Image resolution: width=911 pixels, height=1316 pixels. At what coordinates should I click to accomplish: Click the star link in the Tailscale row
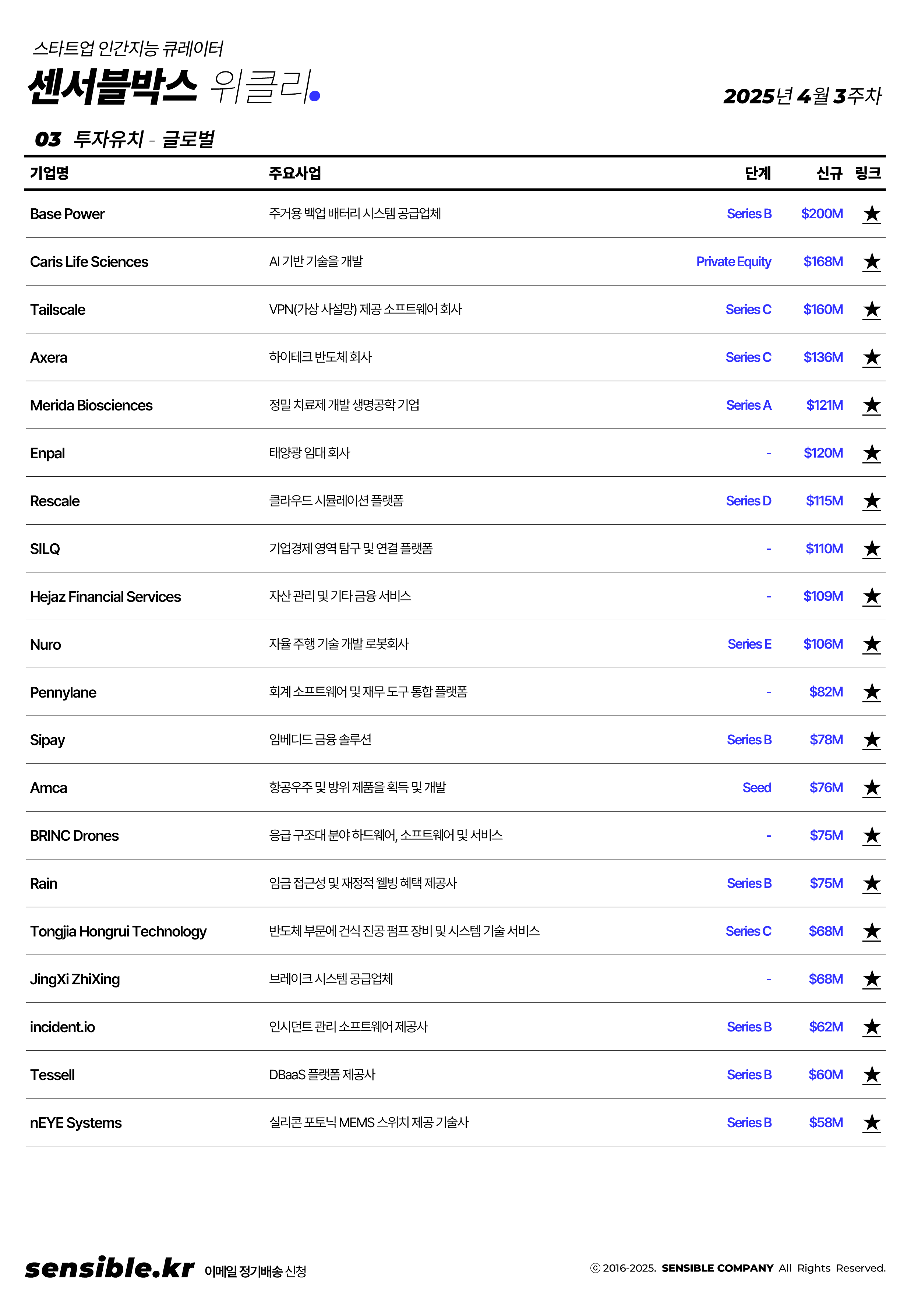(x=871, y=310)
